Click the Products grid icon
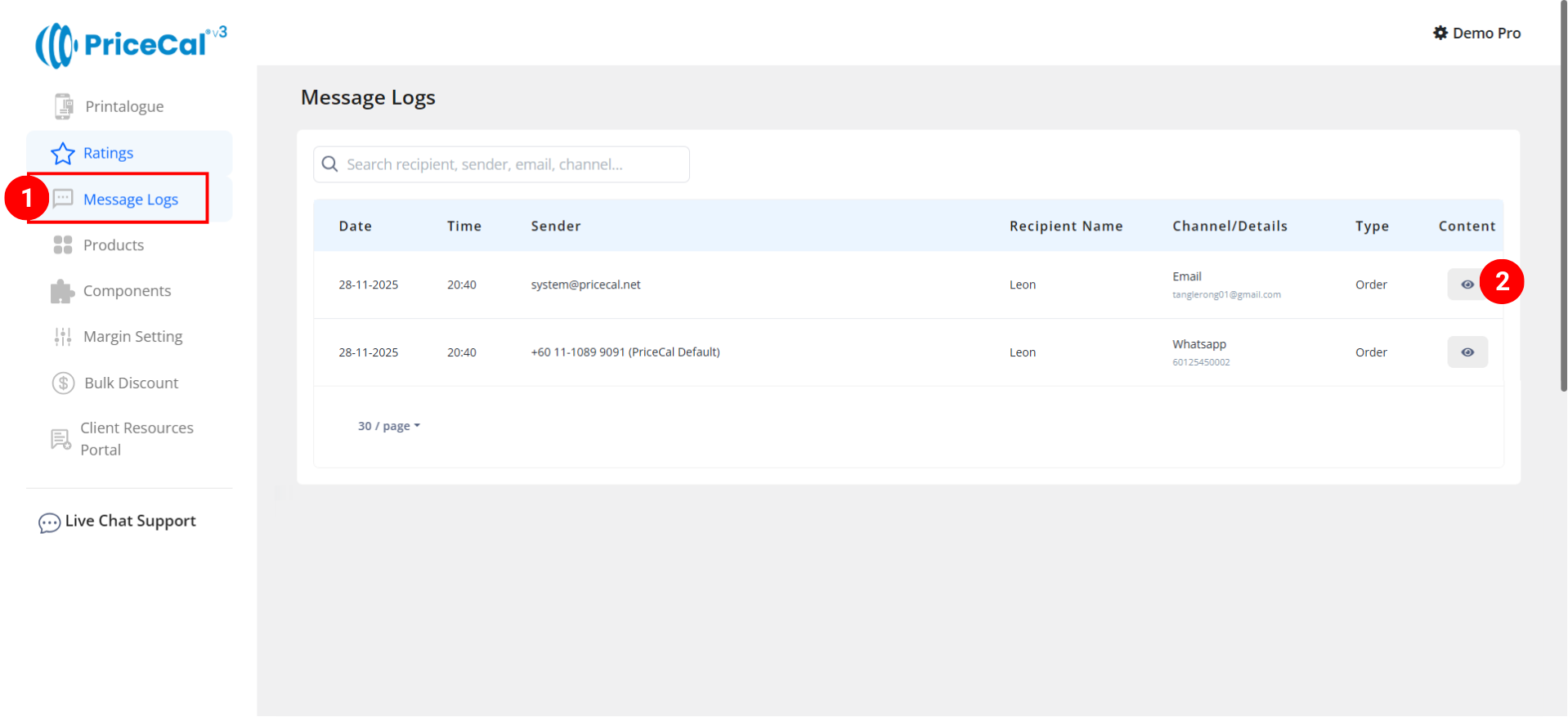Image resolution: width=1568 pixels, height=717 pixels. click(63, 245)
